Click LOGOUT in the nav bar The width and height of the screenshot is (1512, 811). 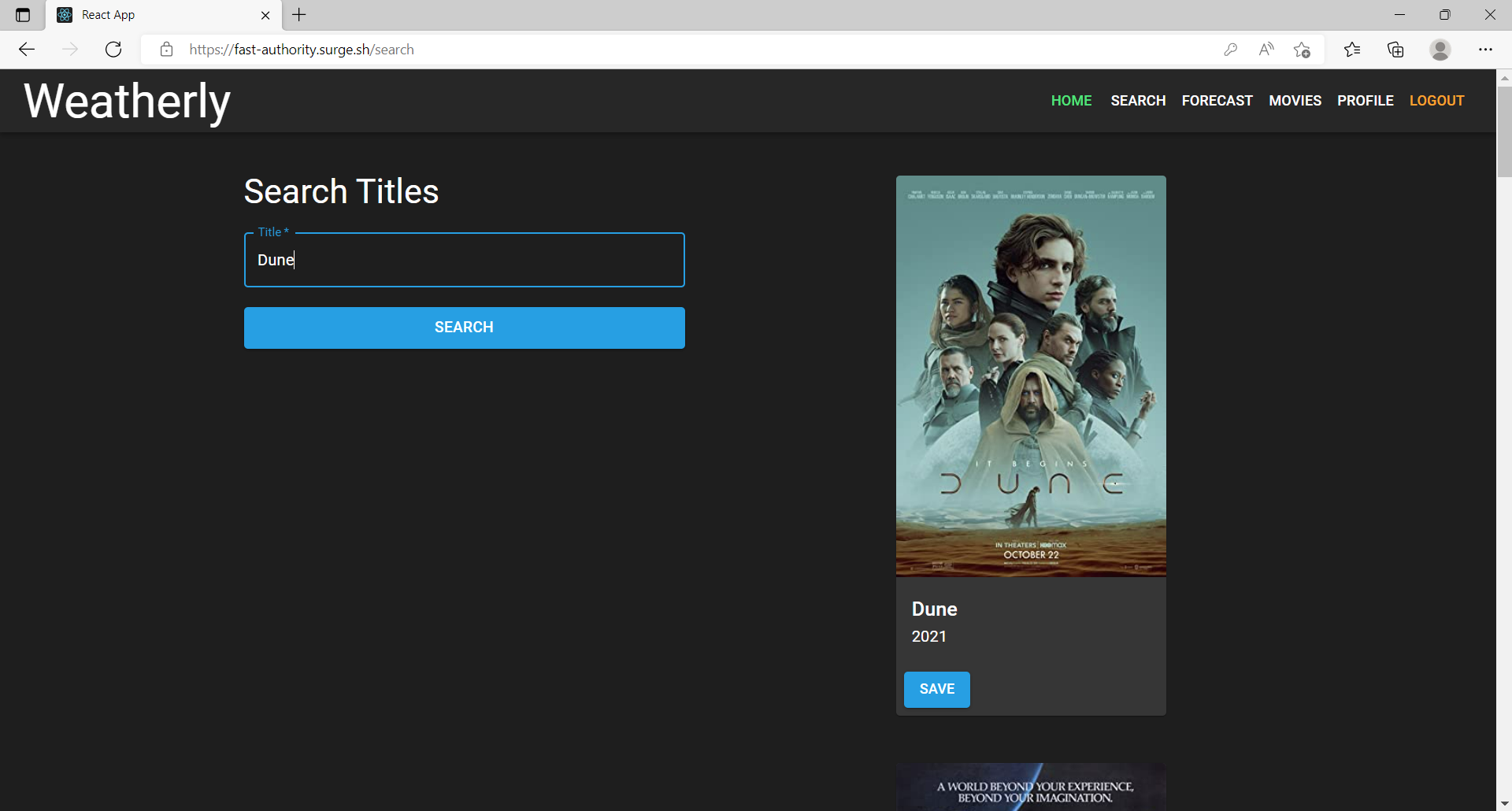point(1436,101)
